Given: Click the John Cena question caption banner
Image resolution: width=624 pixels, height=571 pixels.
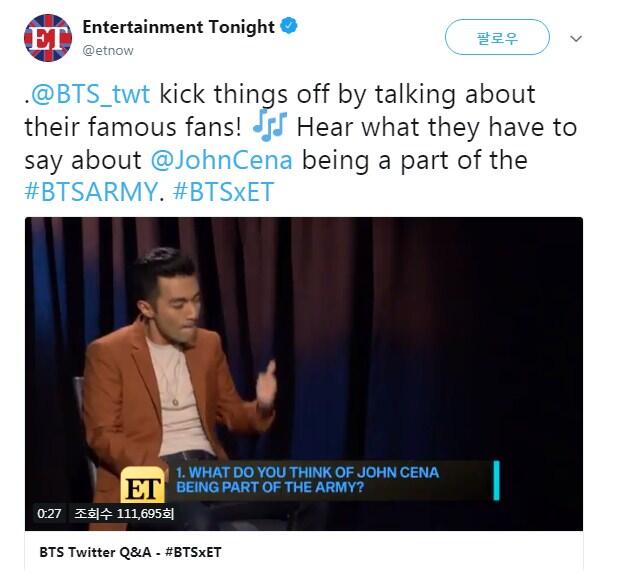Looking at the screenshot, I should (x=307, y=479).
